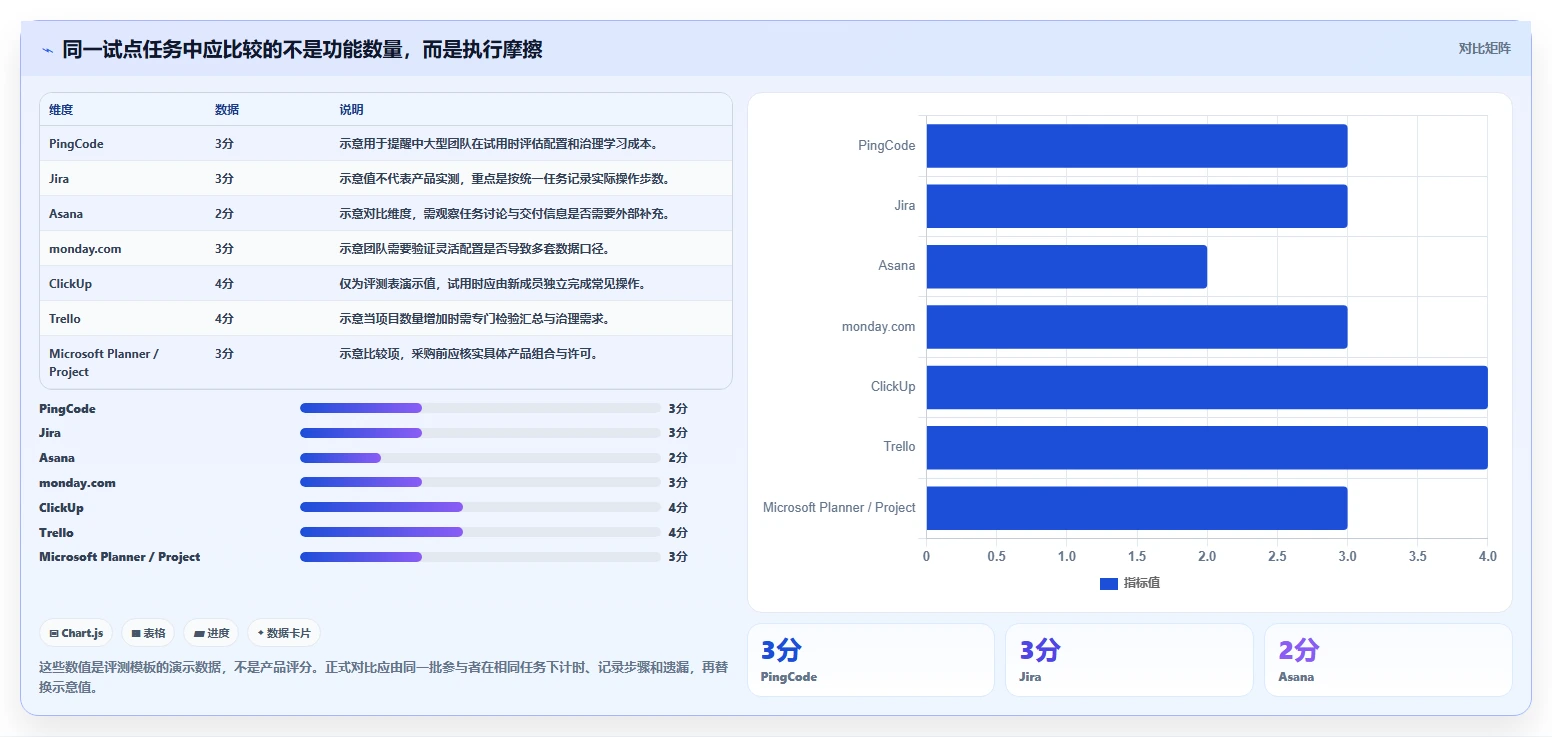
Task: Click the 指标值 legend text
Action: pos(1142,583)
